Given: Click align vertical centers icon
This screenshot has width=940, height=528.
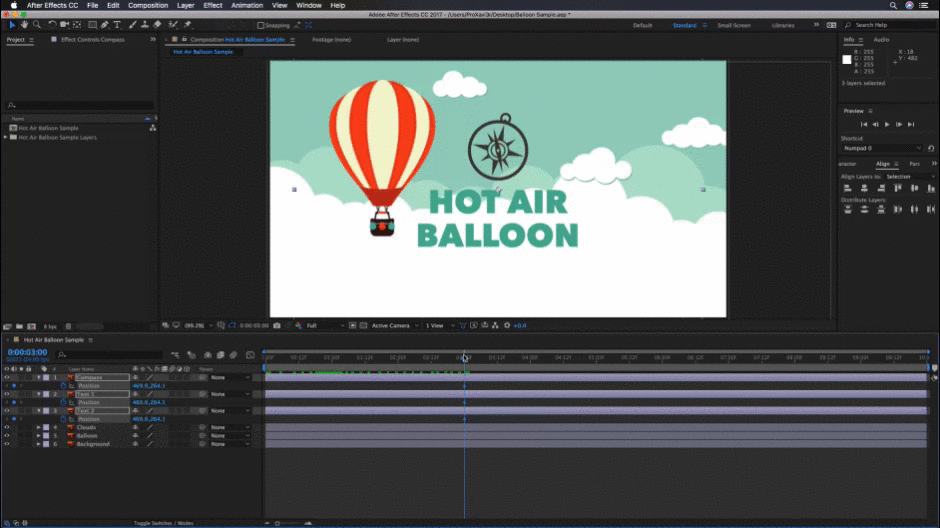Looking at the screenshot, I should 914,188.
